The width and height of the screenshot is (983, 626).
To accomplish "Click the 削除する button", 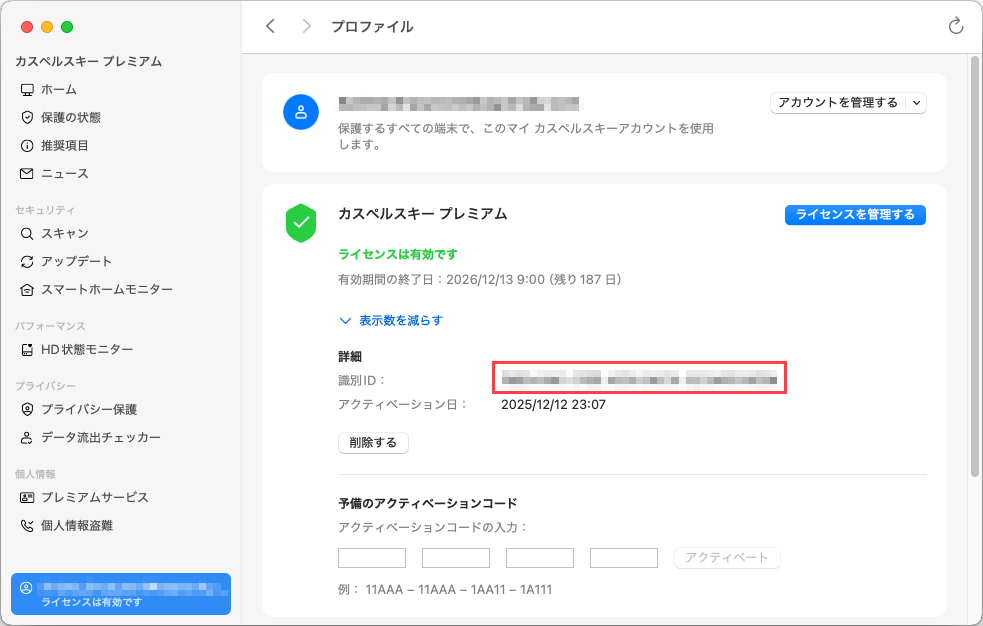I will (373, 443).
